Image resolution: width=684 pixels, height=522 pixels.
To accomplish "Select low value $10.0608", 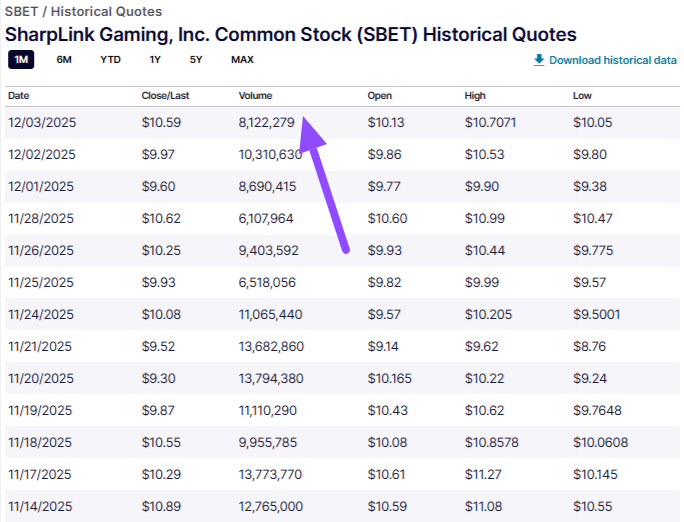I will (x=601, y=443).
